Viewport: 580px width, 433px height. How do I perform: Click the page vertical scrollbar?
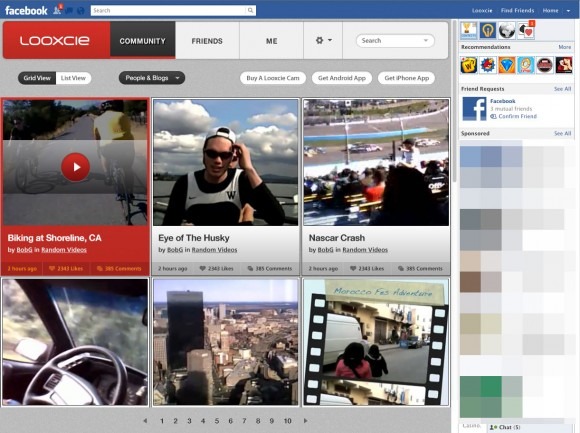(x=455, y=102)
